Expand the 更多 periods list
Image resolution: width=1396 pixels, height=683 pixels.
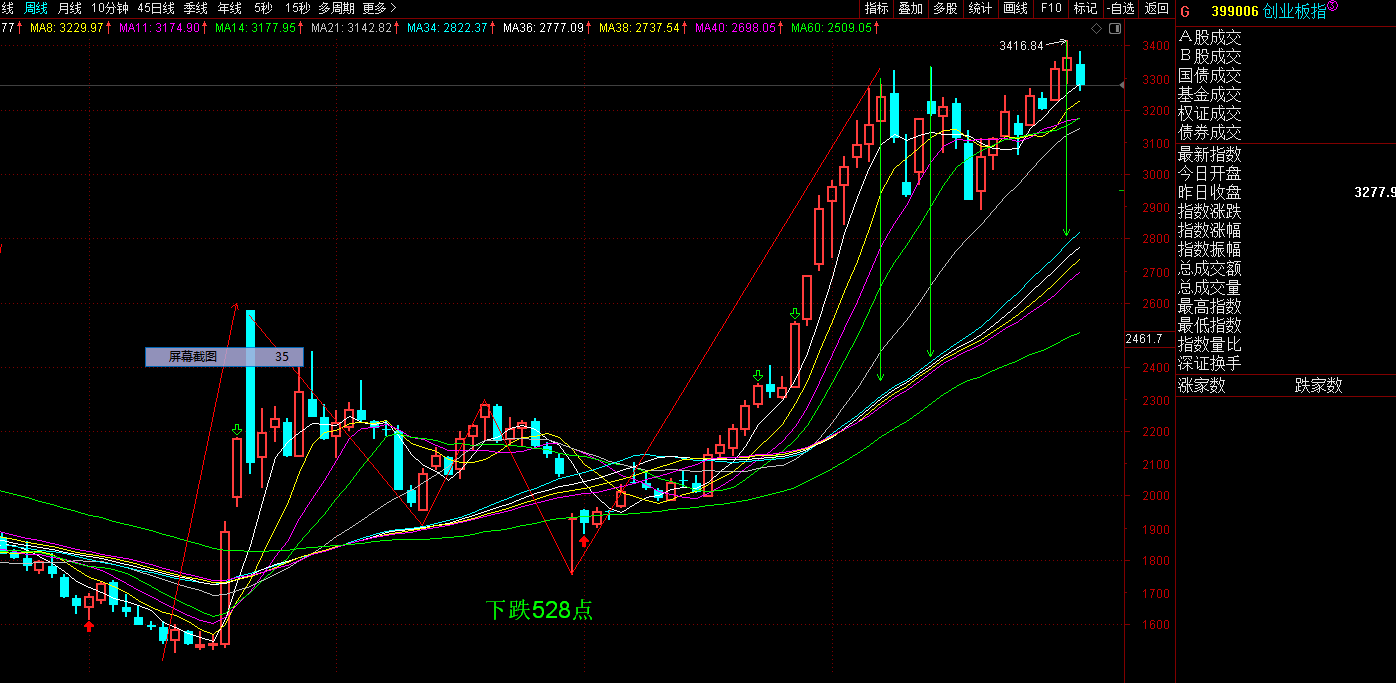coord(380,8)
